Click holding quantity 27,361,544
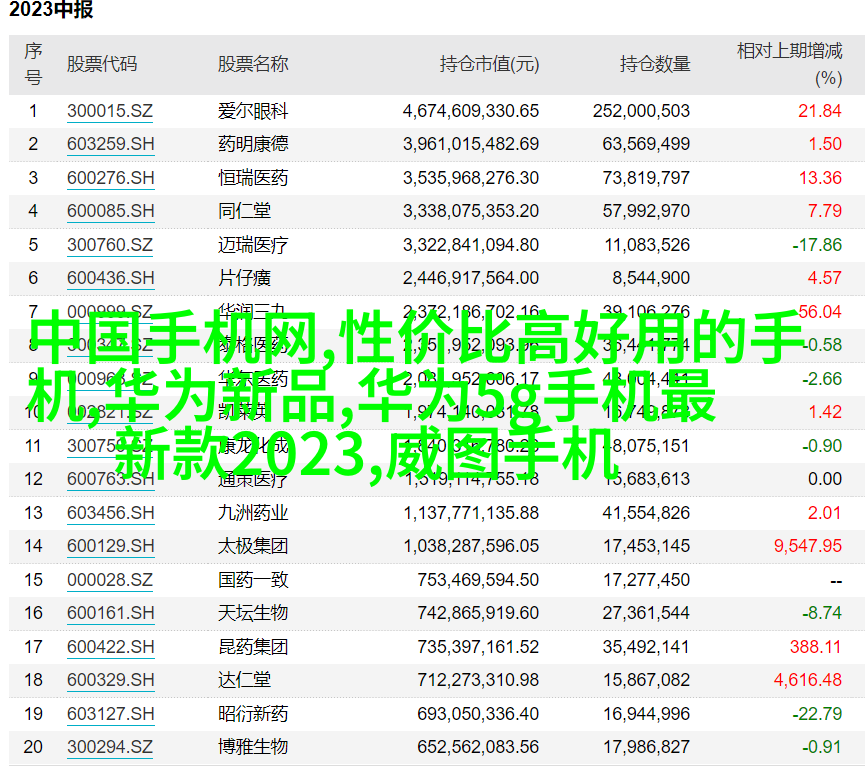The width and height of the screenshot is (865, 776). point(646,613)
